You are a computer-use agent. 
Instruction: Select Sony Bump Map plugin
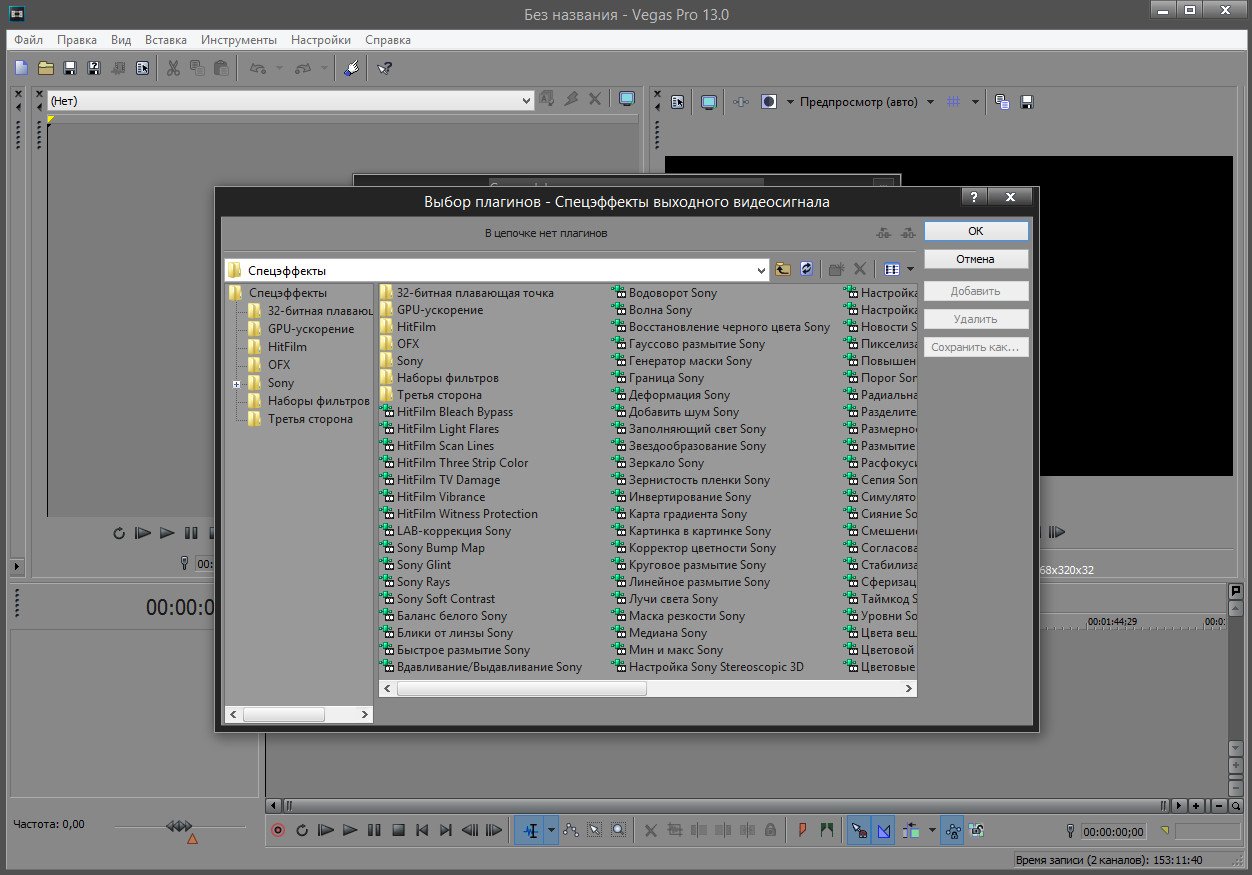tap(432, 548)
